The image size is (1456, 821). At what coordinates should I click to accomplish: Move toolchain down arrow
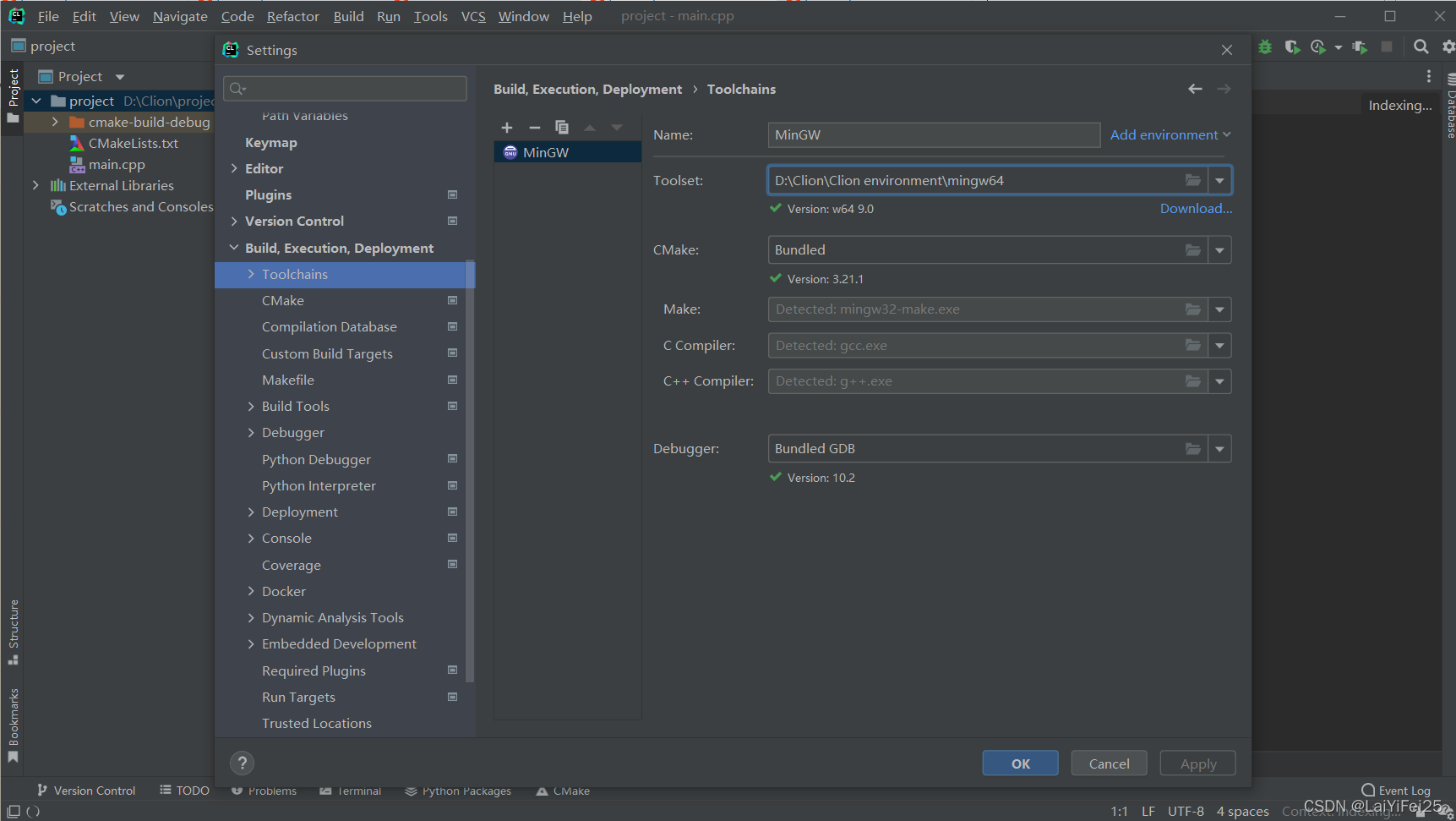(617, 128)
